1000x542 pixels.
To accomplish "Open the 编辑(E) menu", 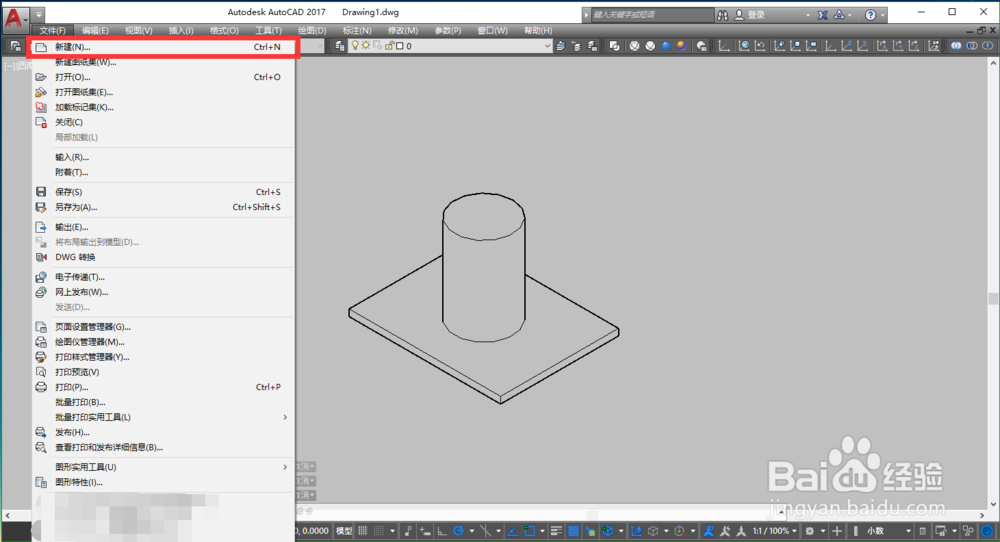I will click(x=95, y=31).
